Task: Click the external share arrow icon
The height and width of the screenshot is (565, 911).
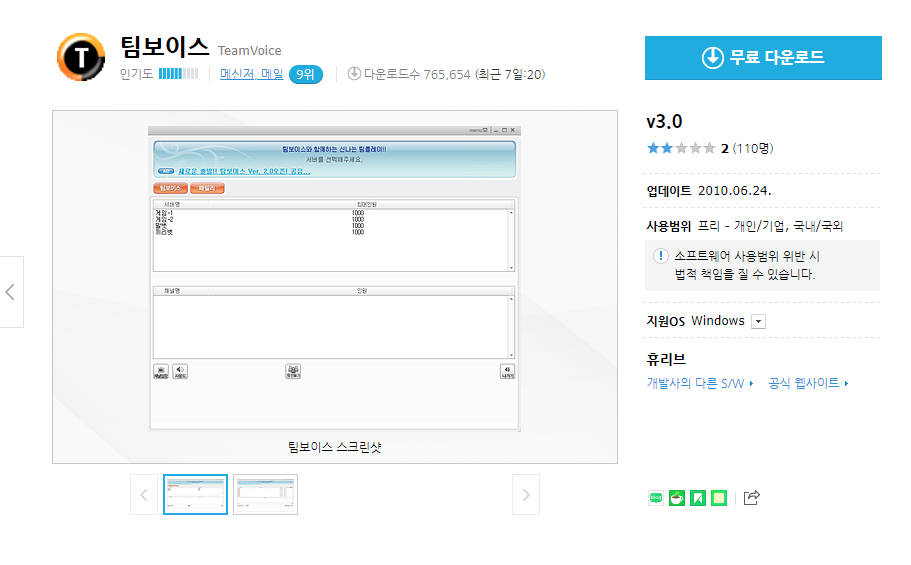Action: pos(751,498)
